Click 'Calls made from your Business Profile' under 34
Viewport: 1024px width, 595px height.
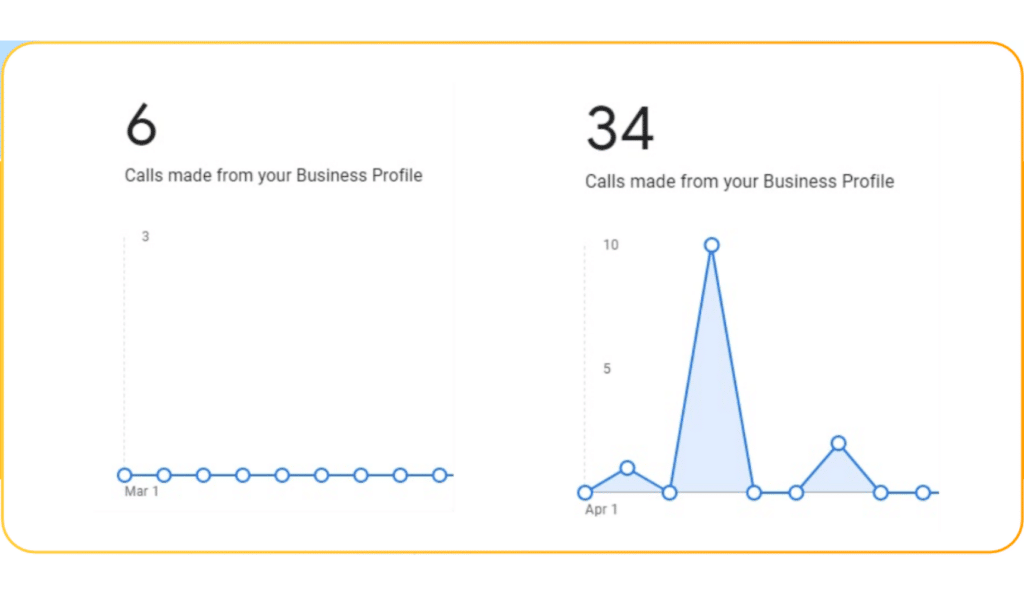click(x=739, y=182)
